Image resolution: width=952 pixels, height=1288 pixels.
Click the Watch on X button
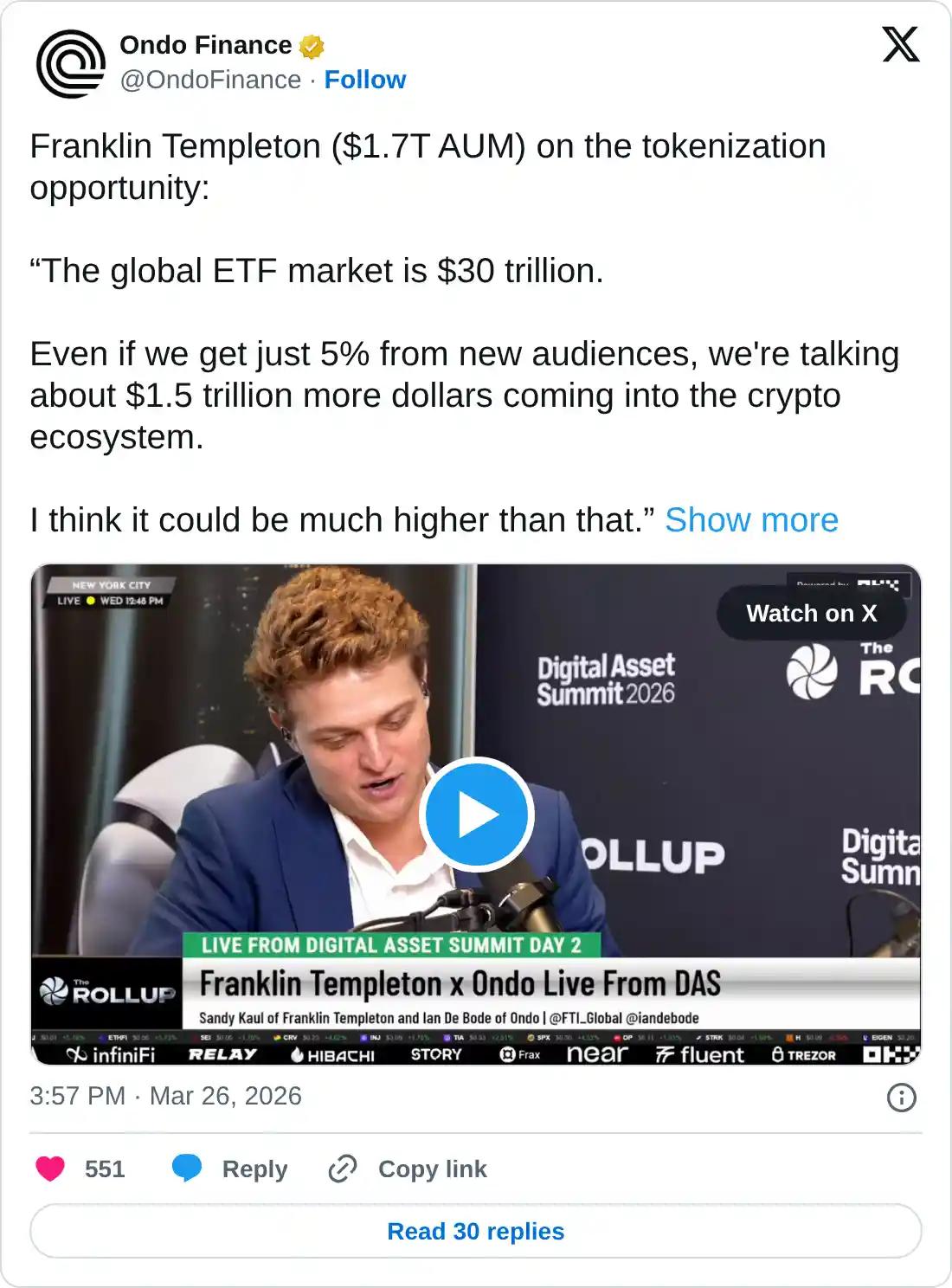coord(811,615)
